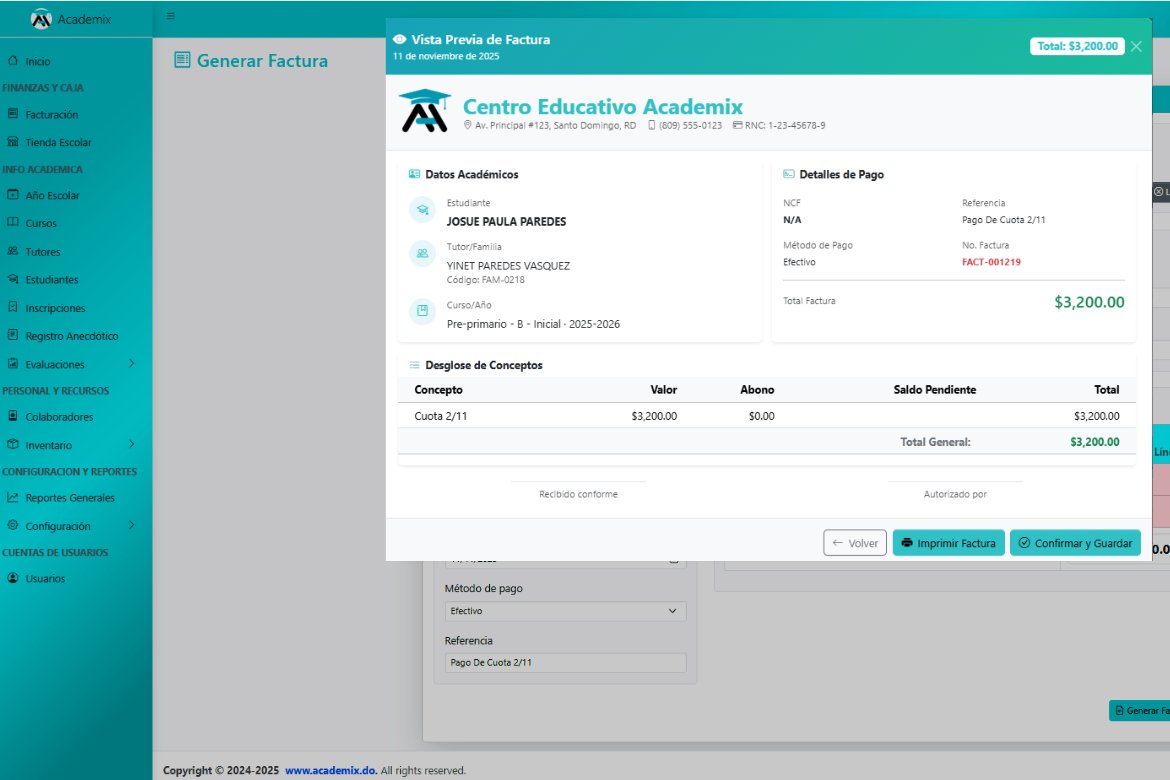This screenshot has width=1170, height=780.
Task: Expand the Configuración submenu
Action: point(131,526)
